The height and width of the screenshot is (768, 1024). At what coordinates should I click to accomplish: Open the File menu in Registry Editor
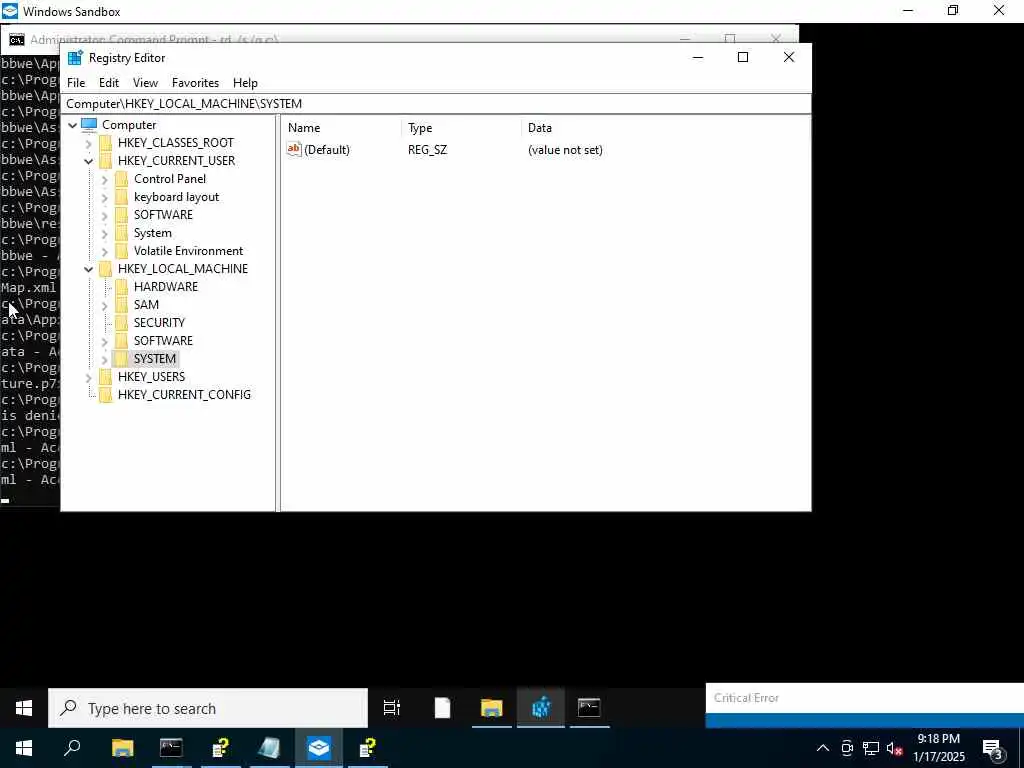tap(76, 83)
